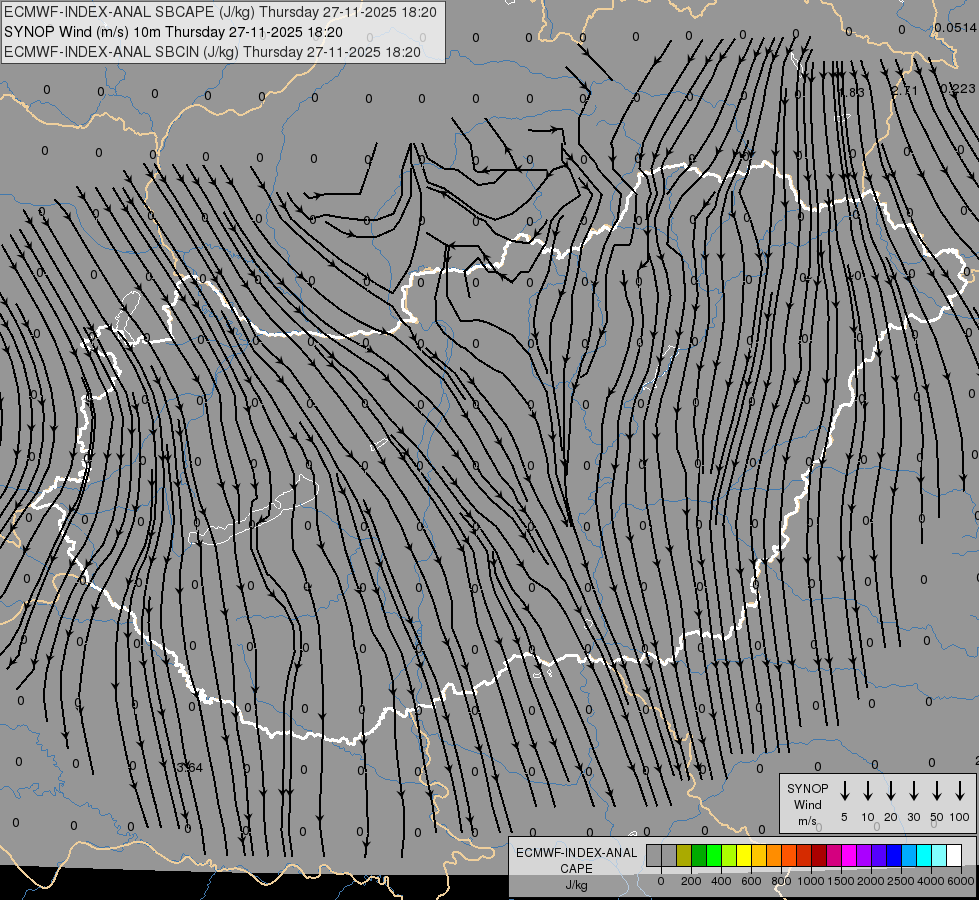This screenshot has width=979, height=900.
Task: Select the dark maroon red CAPE swatch
Action: pyautogui.click(x=820, y=856)
